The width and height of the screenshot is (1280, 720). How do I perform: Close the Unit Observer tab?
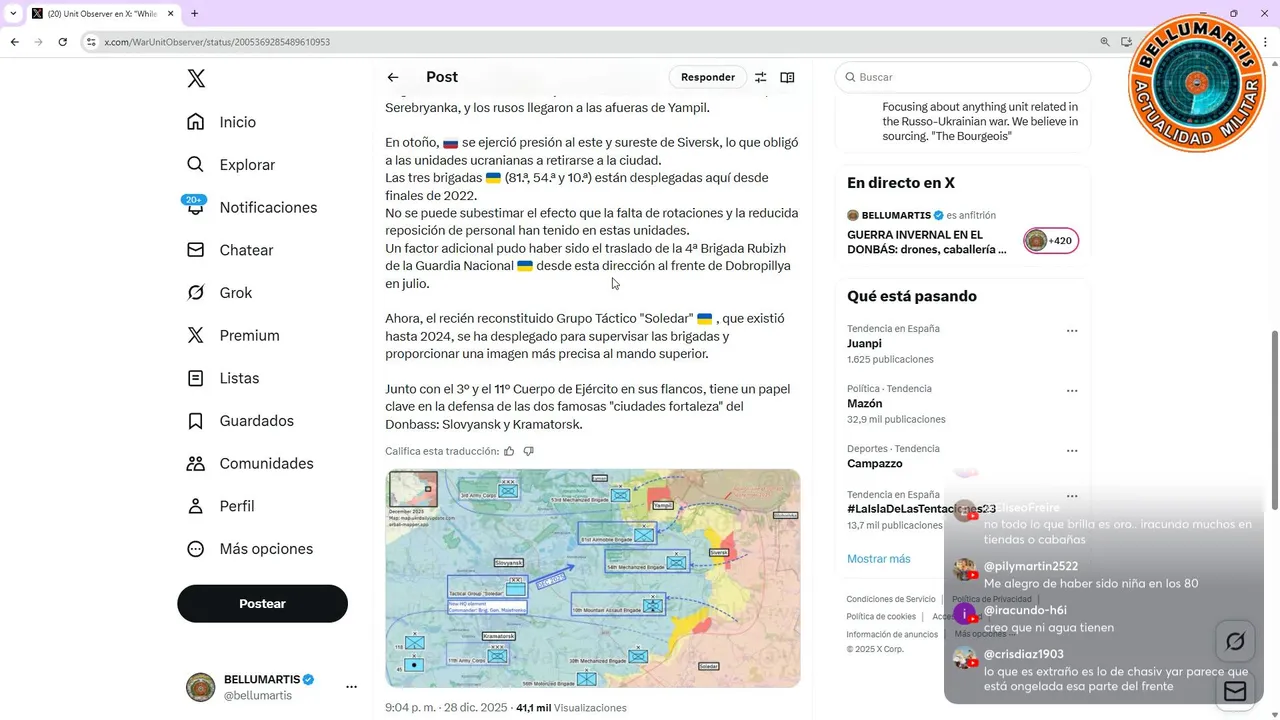pos(169,14)
